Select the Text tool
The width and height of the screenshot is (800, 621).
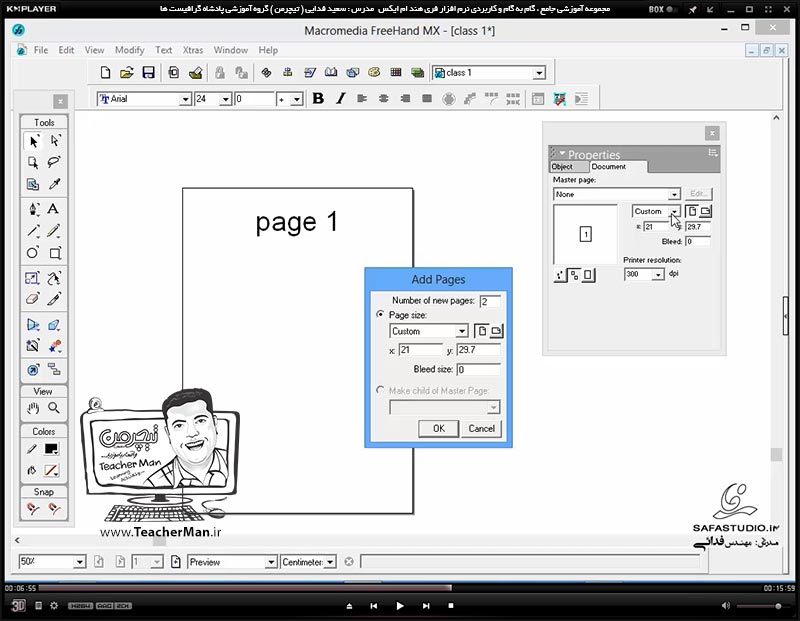pos(53,209)
